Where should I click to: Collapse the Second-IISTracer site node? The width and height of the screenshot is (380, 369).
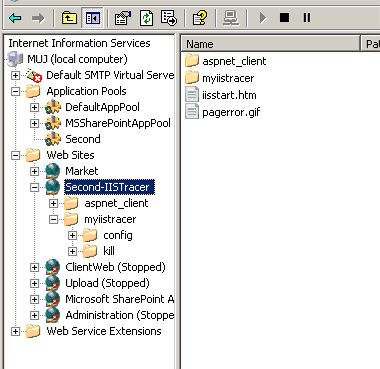click(x=34, y=187)
